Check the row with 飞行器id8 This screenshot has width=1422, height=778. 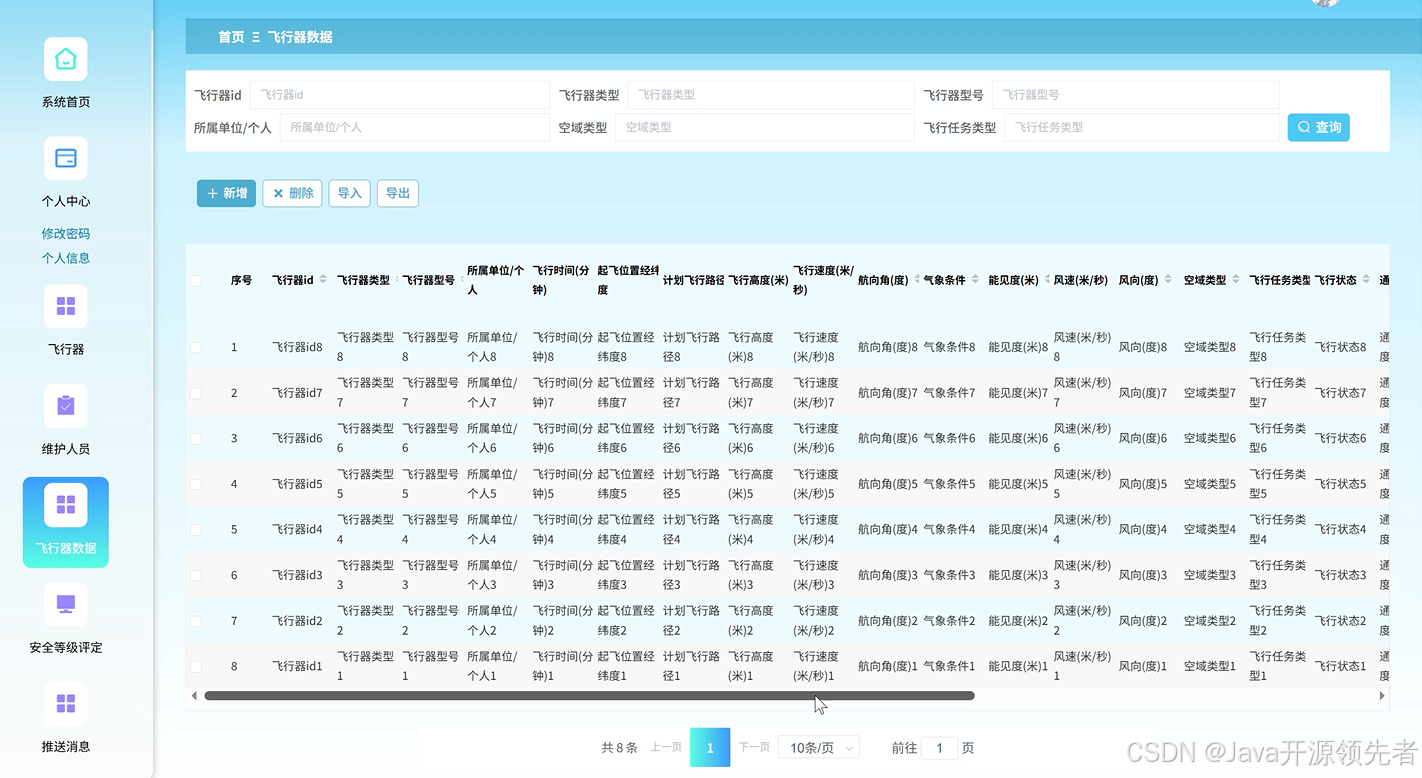point(196,347)
